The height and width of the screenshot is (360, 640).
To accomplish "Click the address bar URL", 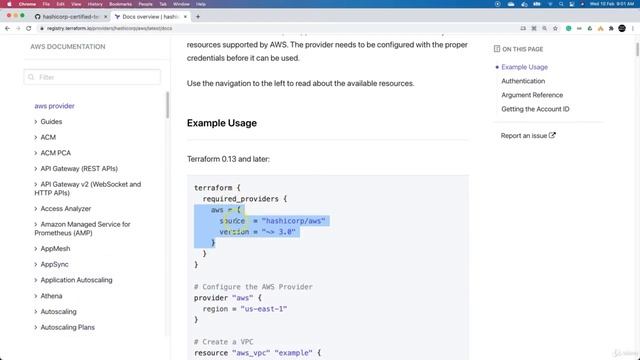I will pos(109,29).
